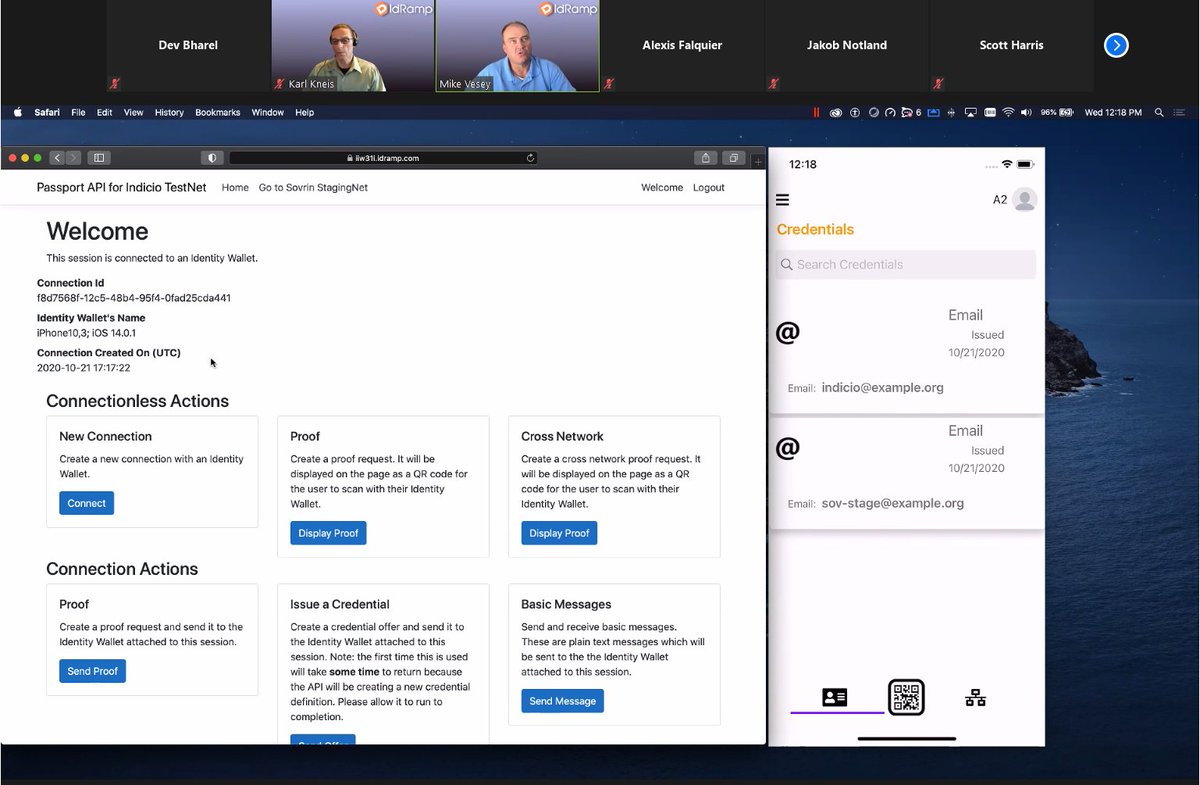The image size is (1200, 785).
Task: Select Karl Kneis video tile
Action: click(x=353, y=46)
